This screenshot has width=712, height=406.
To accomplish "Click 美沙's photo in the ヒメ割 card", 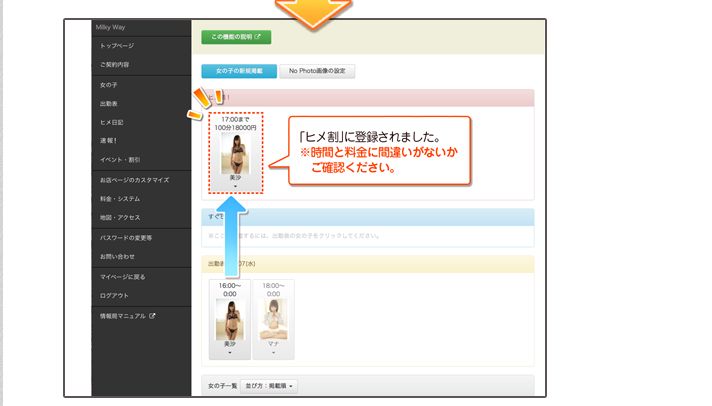I will (x=235, y=154).
